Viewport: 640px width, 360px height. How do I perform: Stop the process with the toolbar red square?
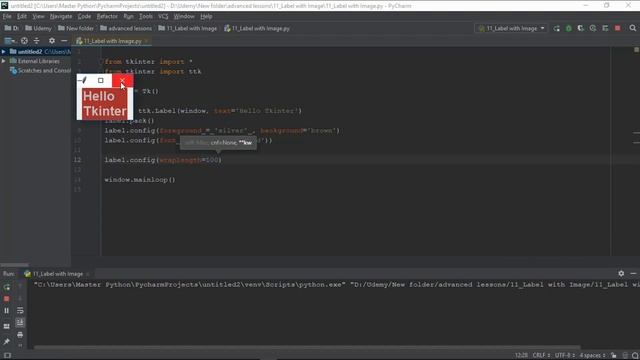point(618,28)
